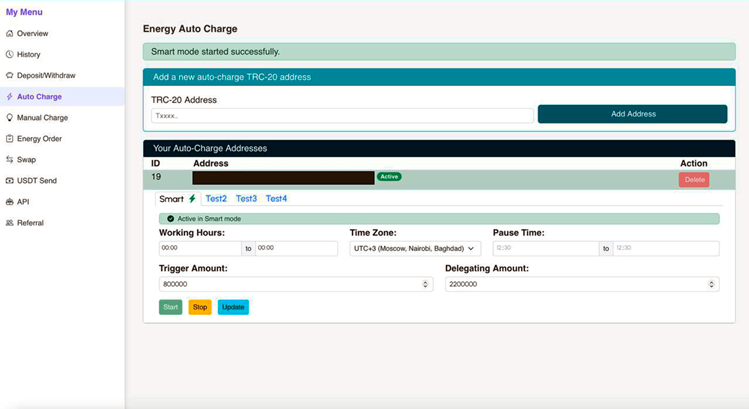Adjust the Trigger Amount stepper arrows
The width and height of the screenshot is (749, 409).
(x=427, y=284)
